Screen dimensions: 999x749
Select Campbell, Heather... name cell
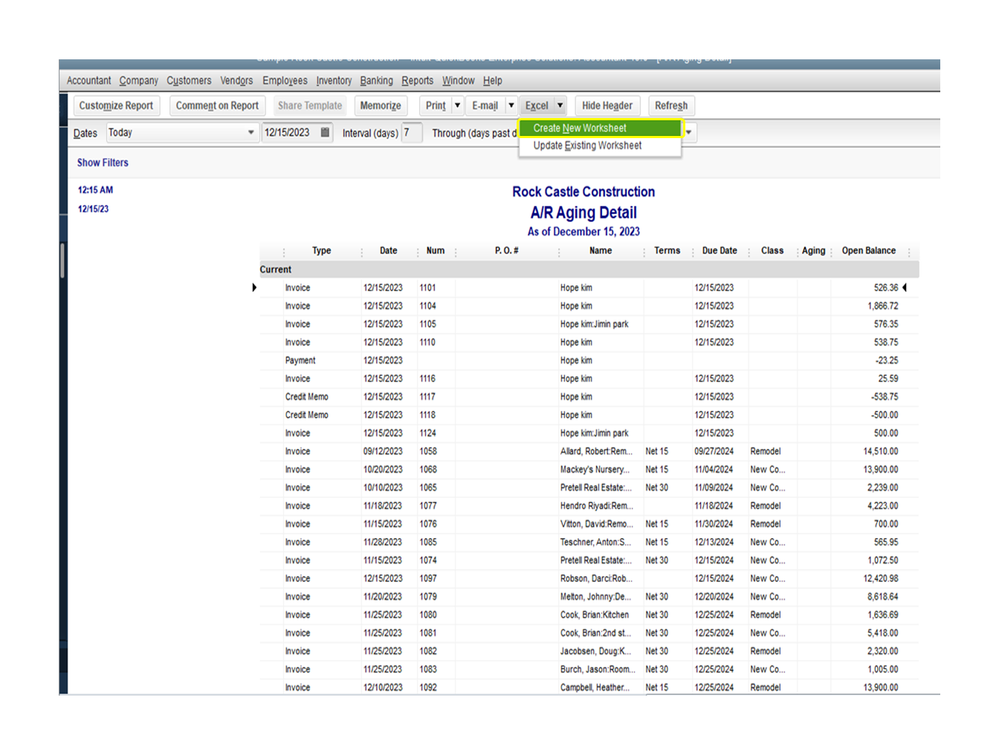click(x=595, y=688)
